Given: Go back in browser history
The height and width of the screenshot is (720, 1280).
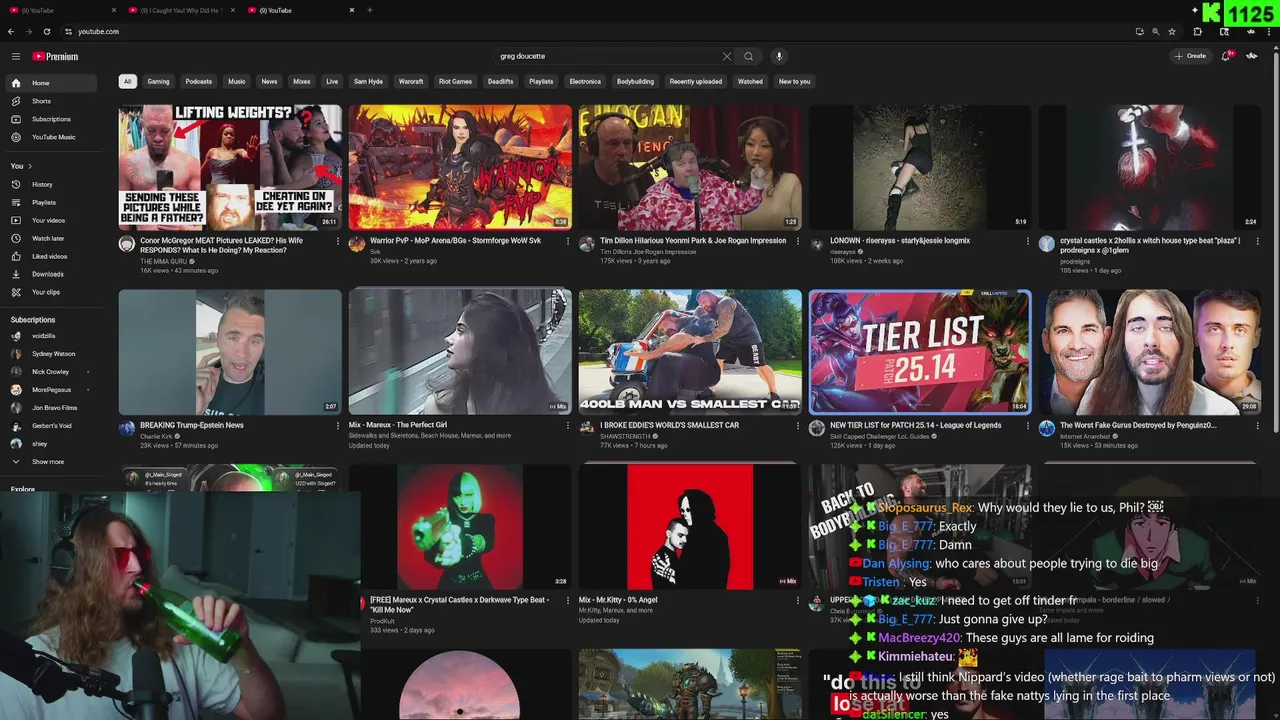Looking at the screenshot, I should click(x=11, y=31).
